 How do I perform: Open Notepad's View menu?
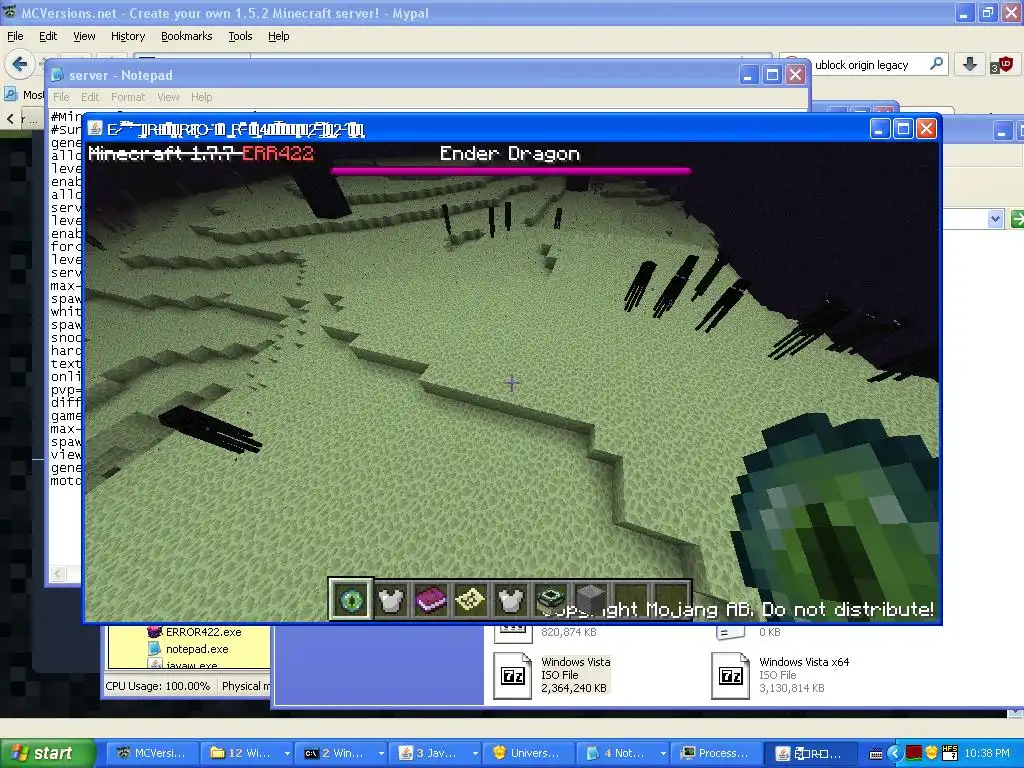[168, 97]
